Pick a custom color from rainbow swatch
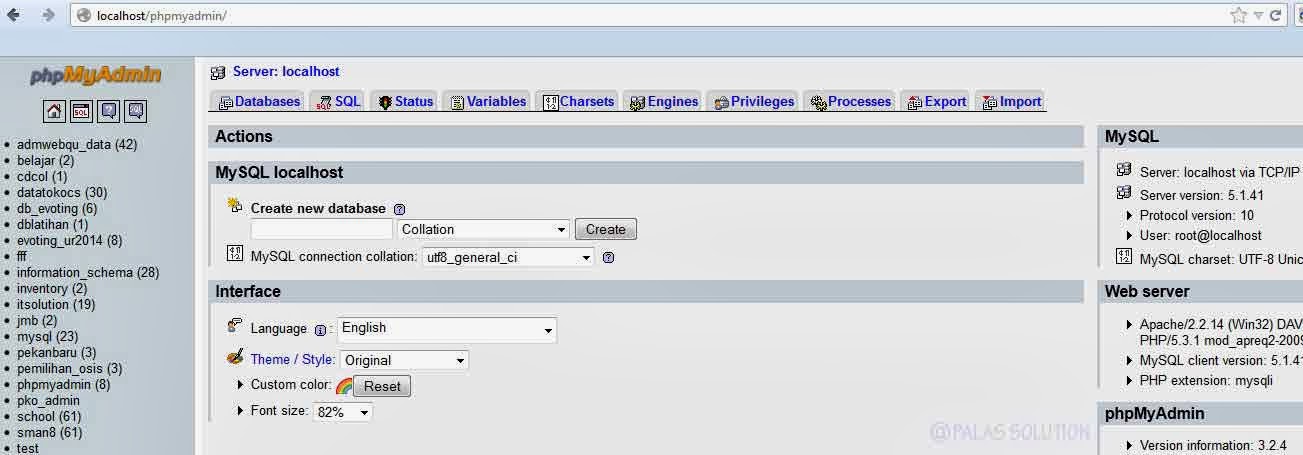Viewport: 1303px width, 455px height. pos(344,386)
